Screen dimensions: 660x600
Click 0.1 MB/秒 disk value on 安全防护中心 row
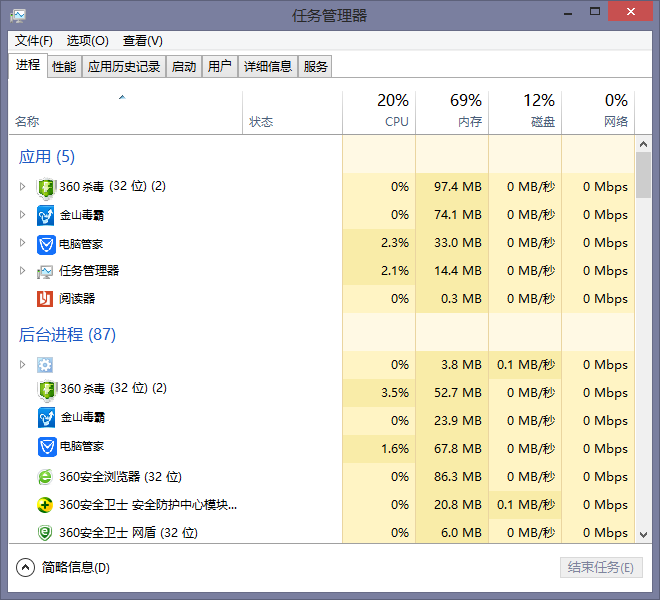tap(526, 505)
